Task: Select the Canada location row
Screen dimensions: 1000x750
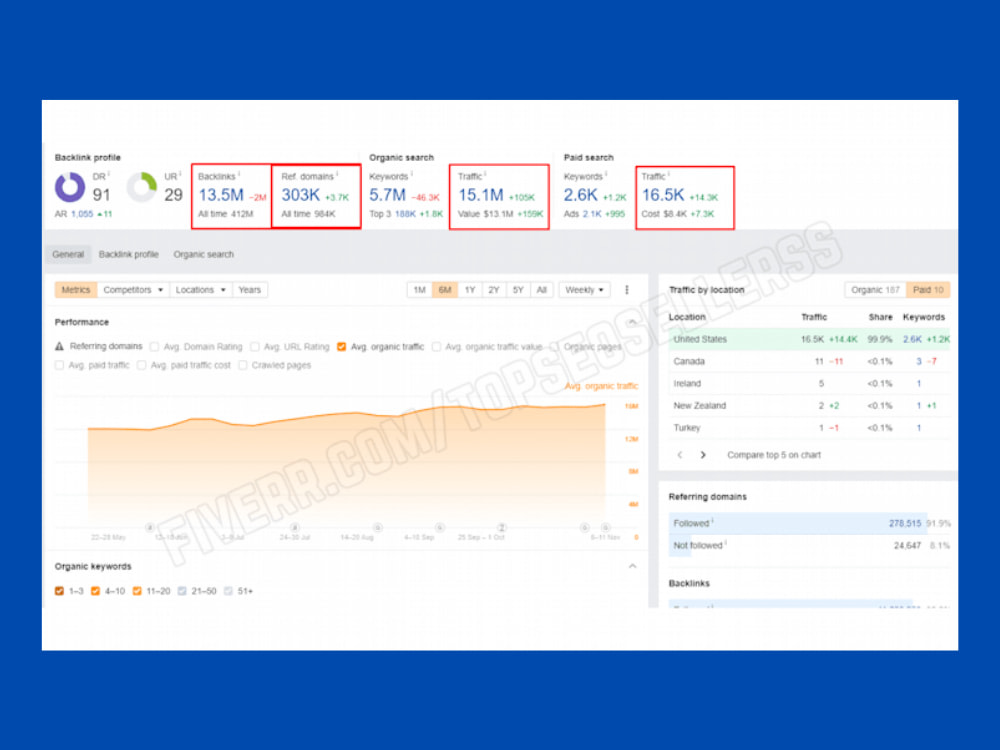Action: [x=809, y=361]
